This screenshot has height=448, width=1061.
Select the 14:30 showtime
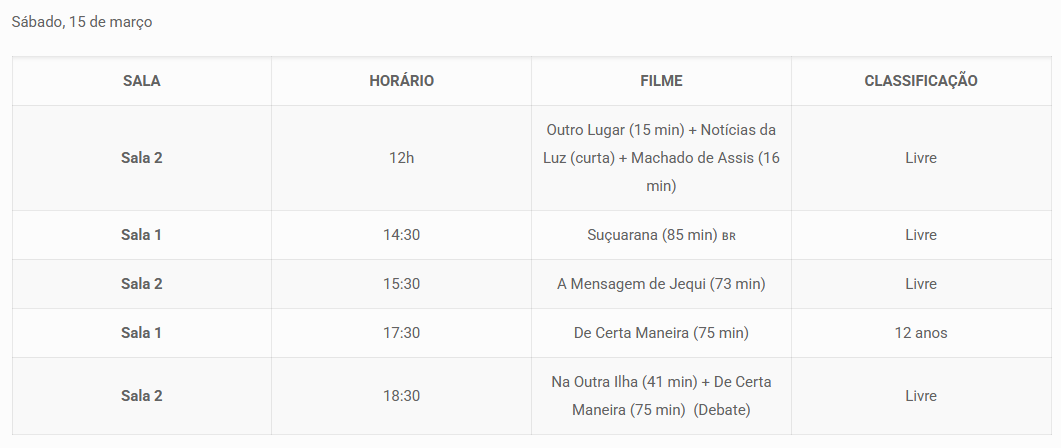point(401,235)
